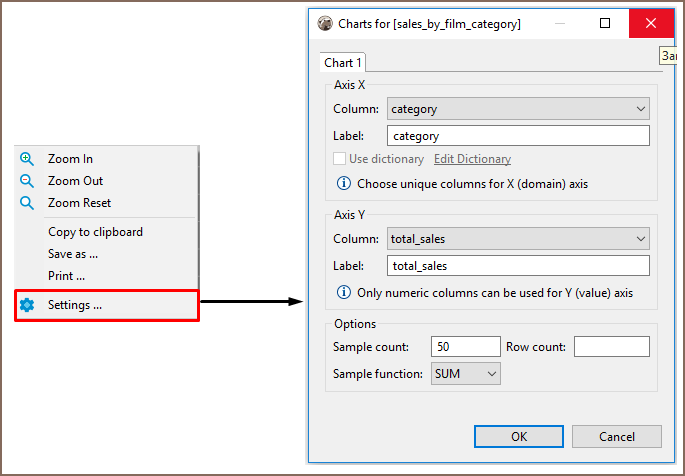Screen dimensions: 685x476
Task: Click the Settings gear icon
Action: click(x=27, y=305)
